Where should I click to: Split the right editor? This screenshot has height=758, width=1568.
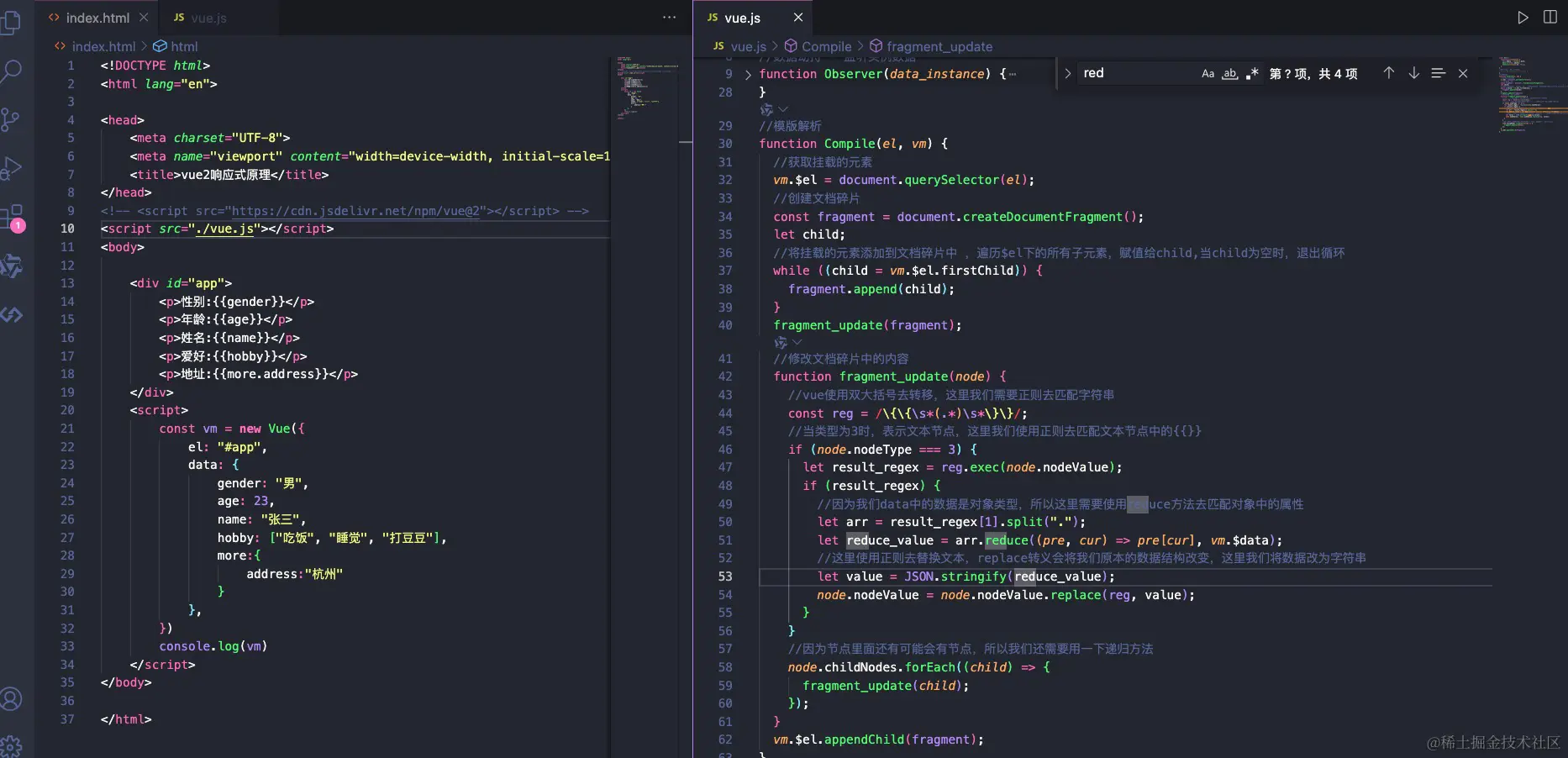(1550, 18)
